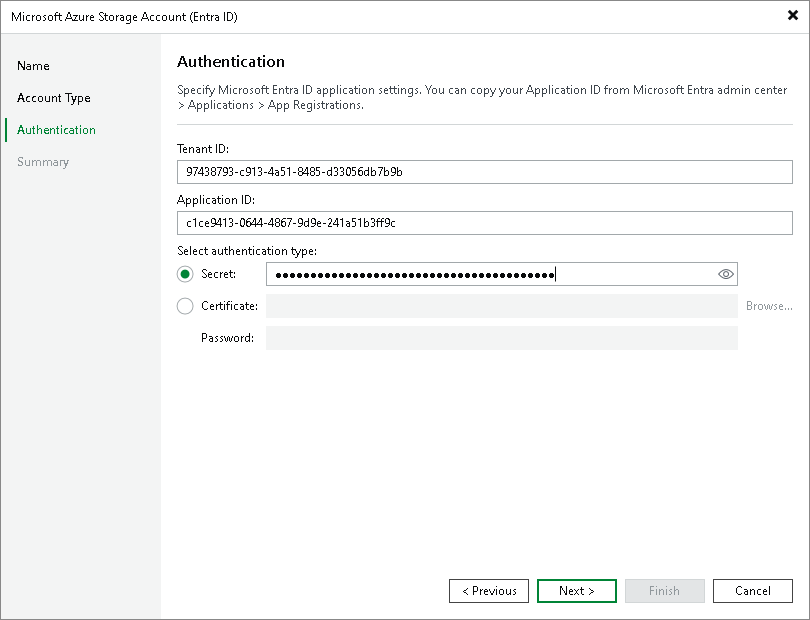Cancel the storage account wizard
The width and height of the screenshot is (810, 620).
753,591
